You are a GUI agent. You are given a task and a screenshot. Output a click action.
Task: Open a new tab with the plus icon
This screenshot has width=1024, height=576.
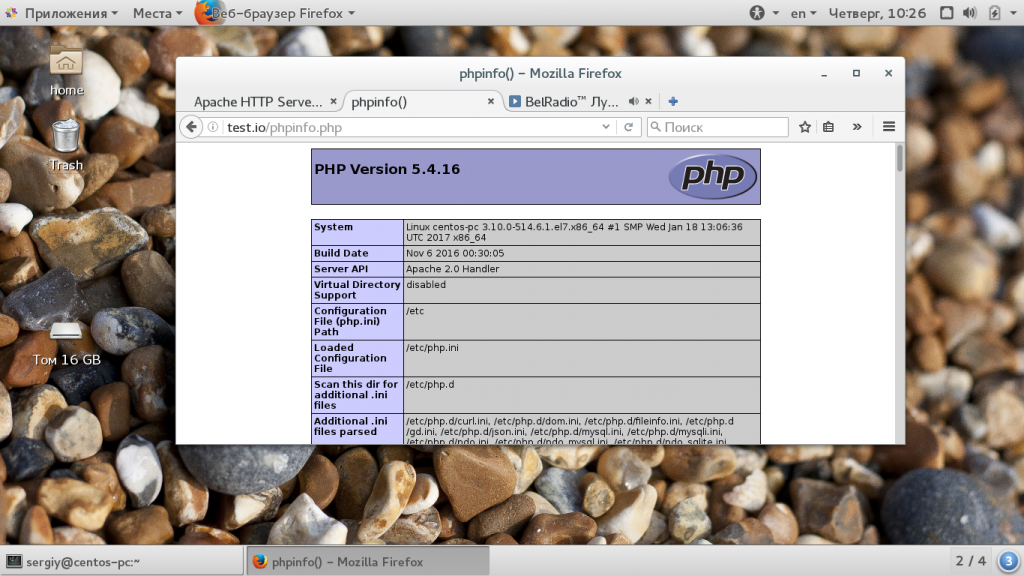(x=673, y=101)
